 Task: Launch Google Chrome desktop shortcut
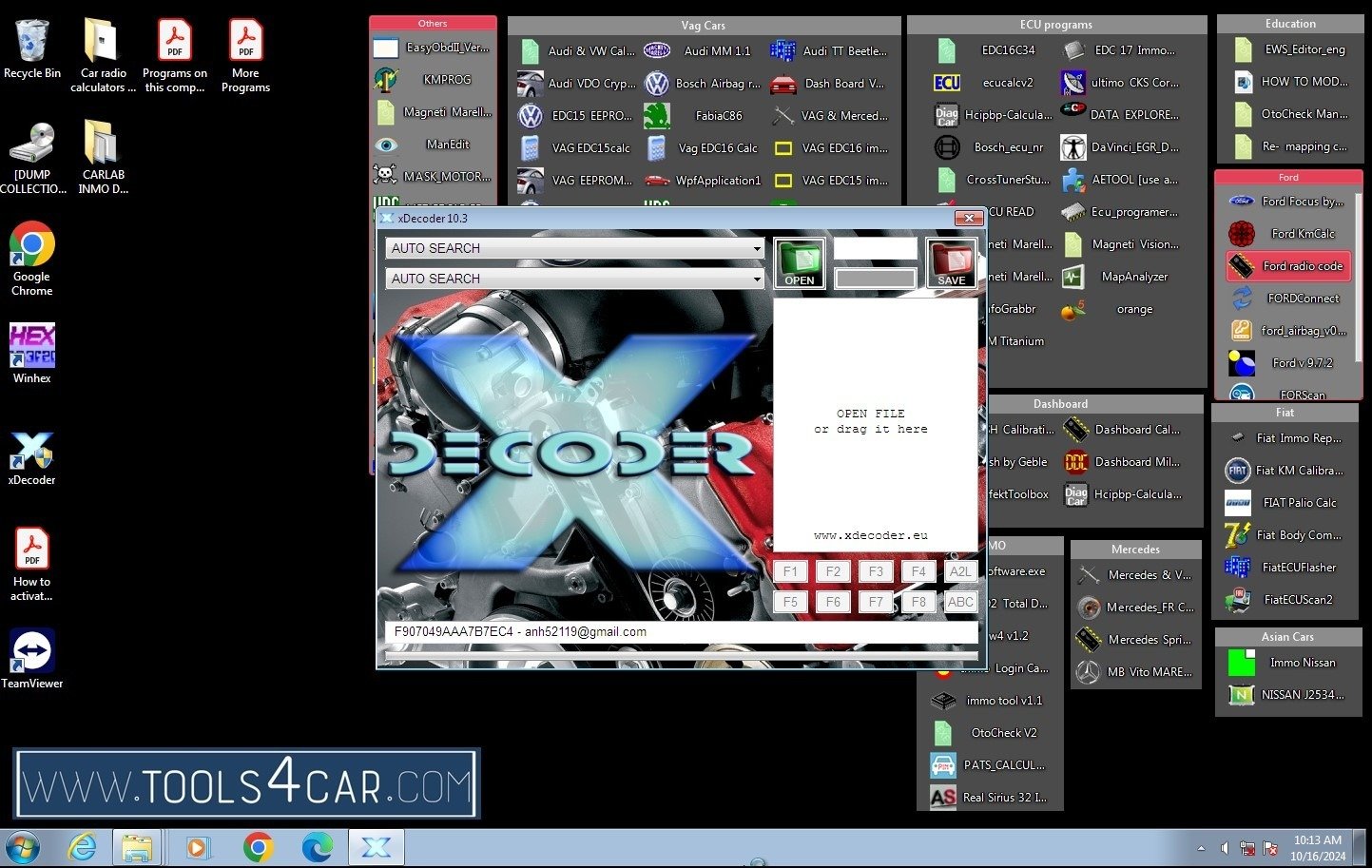pos(31,259)
